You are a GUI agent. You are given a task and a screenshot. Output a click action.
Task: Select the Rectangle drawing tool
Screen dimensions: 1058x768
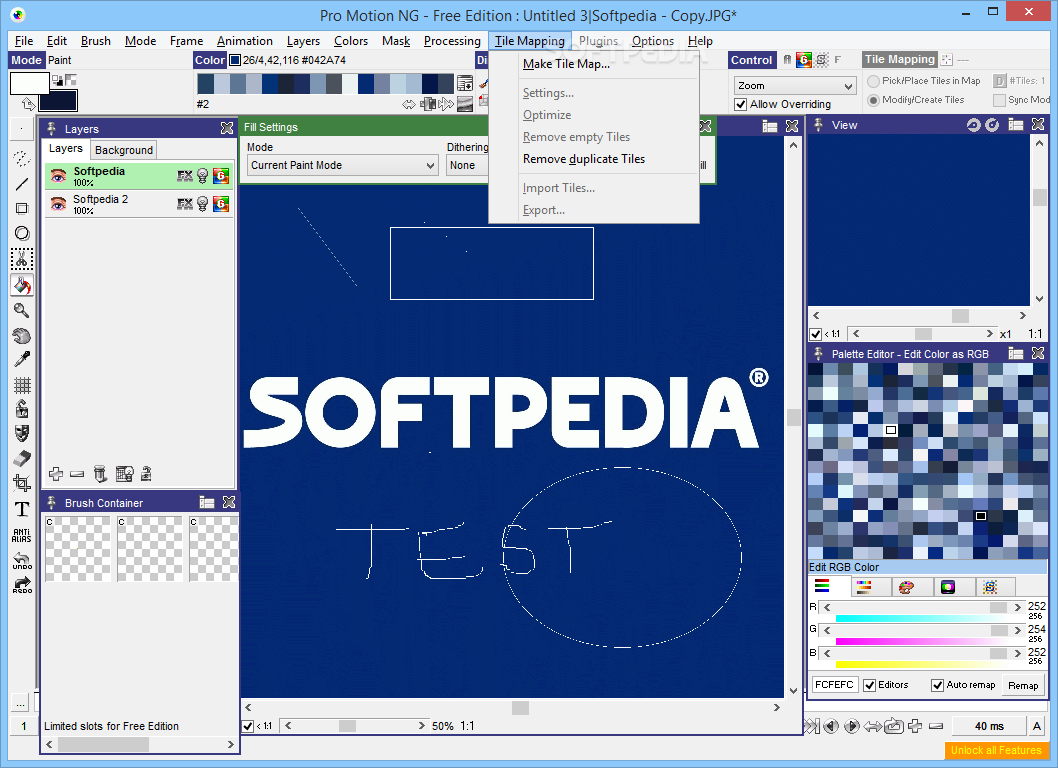(x=22, y=209)
